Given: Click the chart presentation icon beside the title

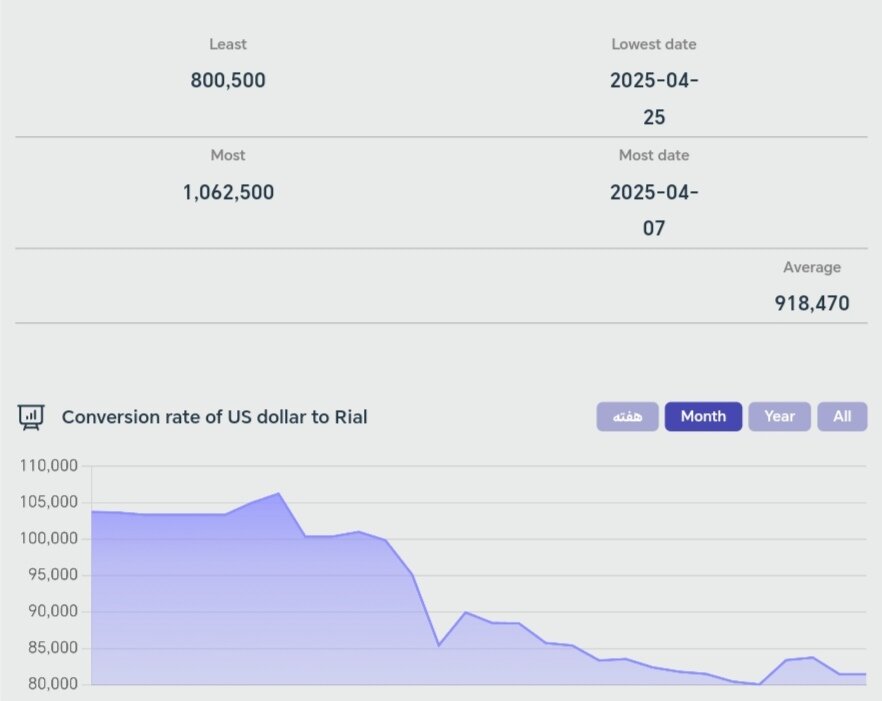Looking at the screenshot, I should pyautogui.click(x=31, y=417).
